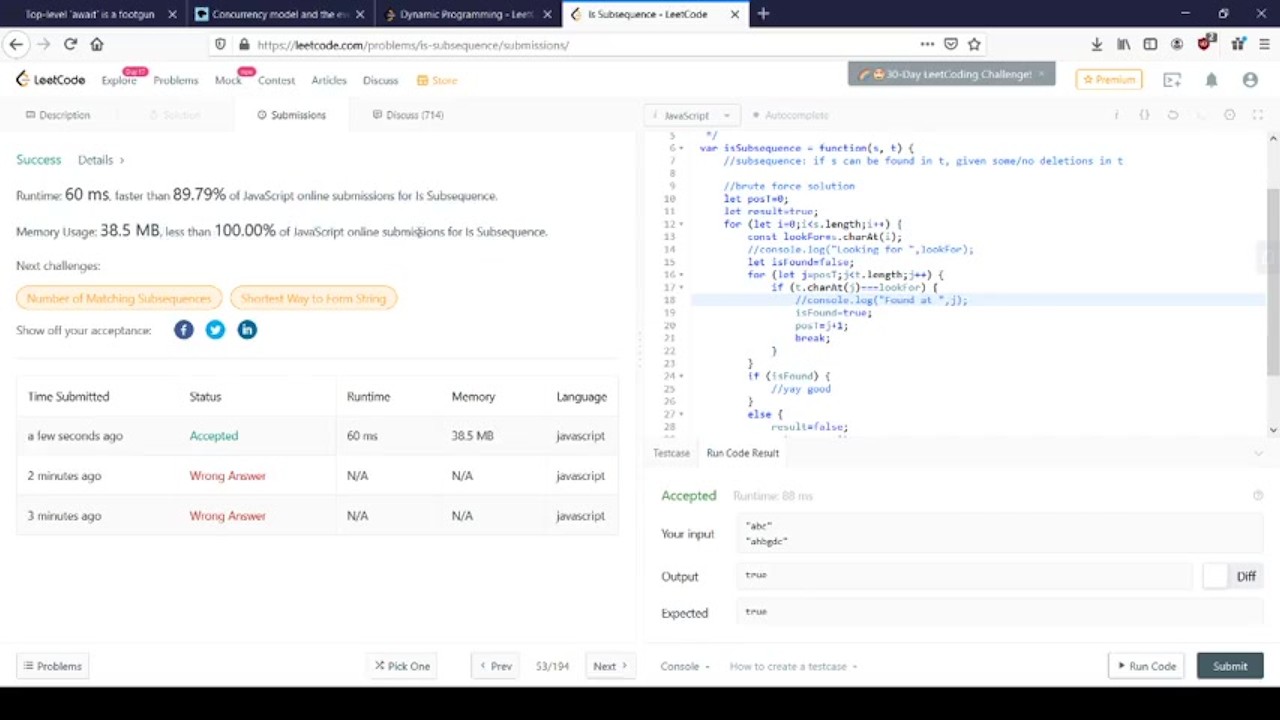Open the Accepted submission link
The image size is (1280, 720).
click(x=214, y=436)
